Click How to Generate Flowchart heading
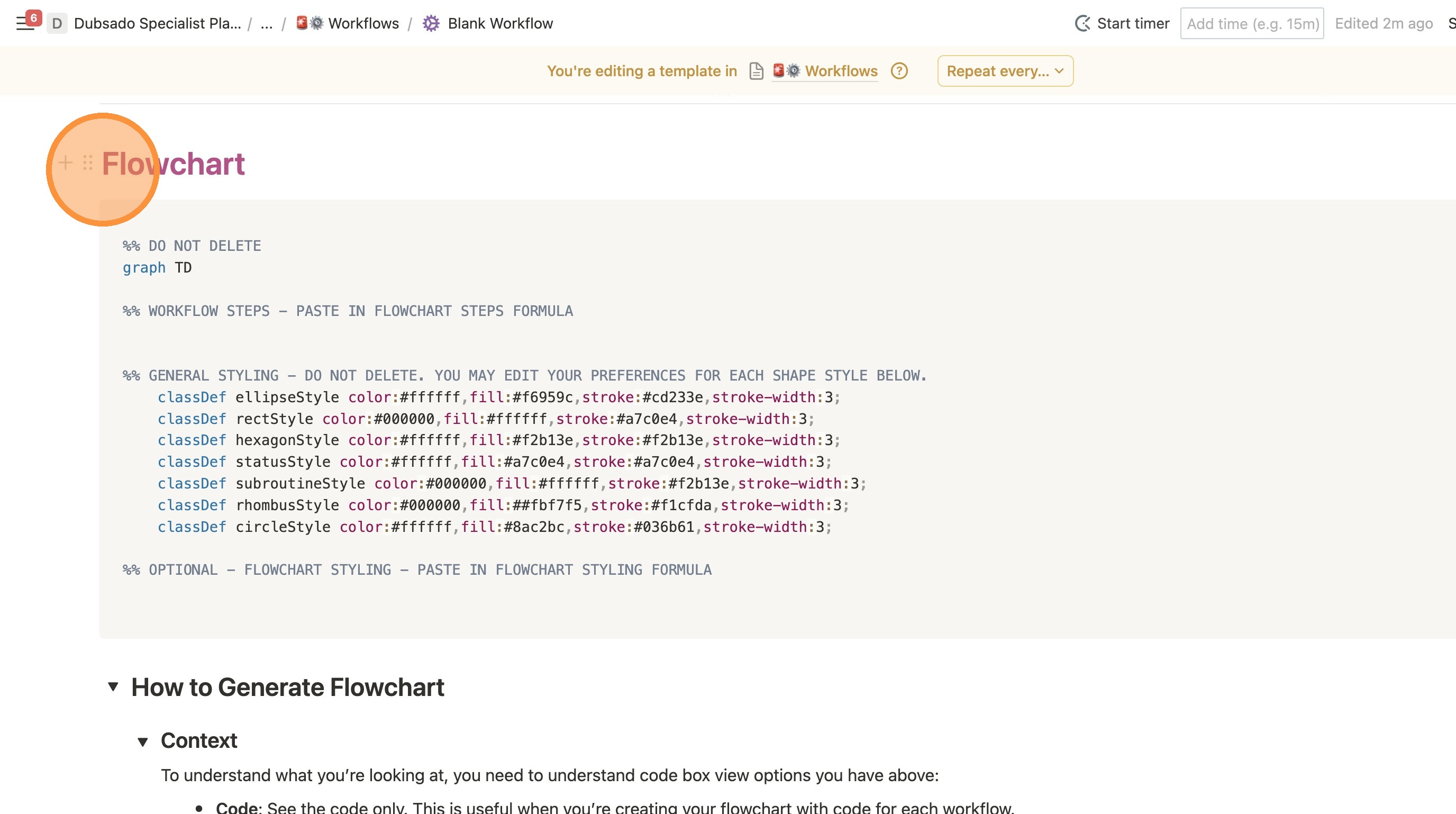 288,687
